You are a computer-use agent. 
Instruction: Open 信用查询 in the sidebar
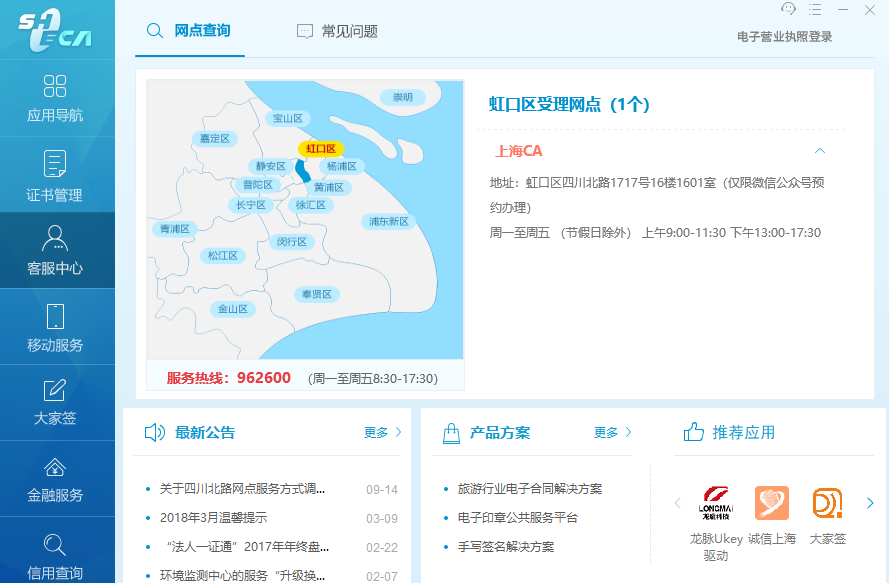[57, 550]
